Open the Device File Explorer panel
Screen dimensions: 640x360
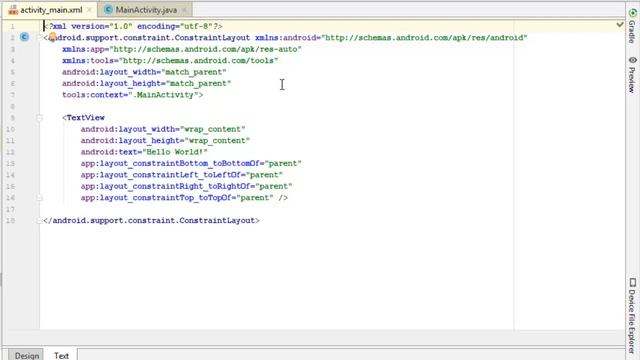pos(632,315)
